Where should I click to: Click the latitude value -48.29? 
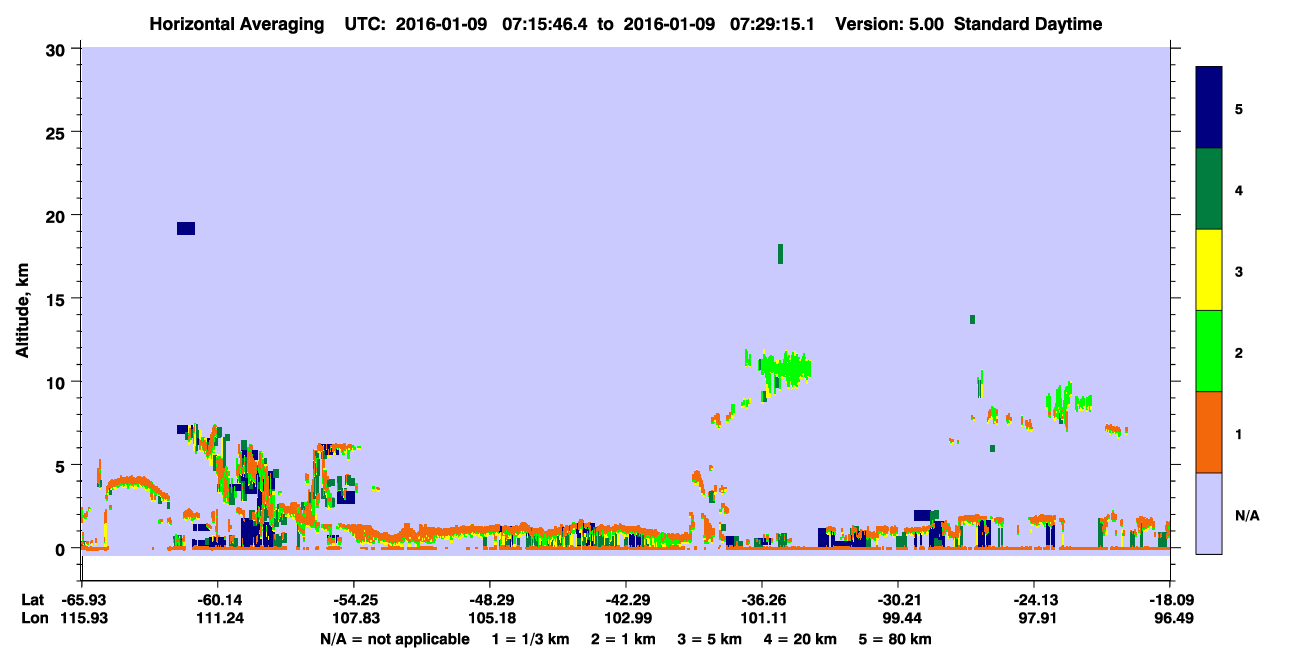click(x=489, y=600)
